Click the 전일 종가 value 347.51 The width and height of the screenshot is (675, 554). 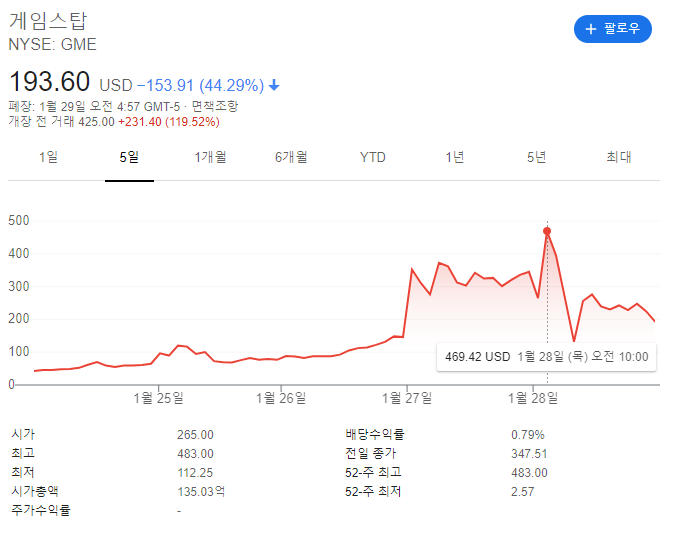pos(529,454)
